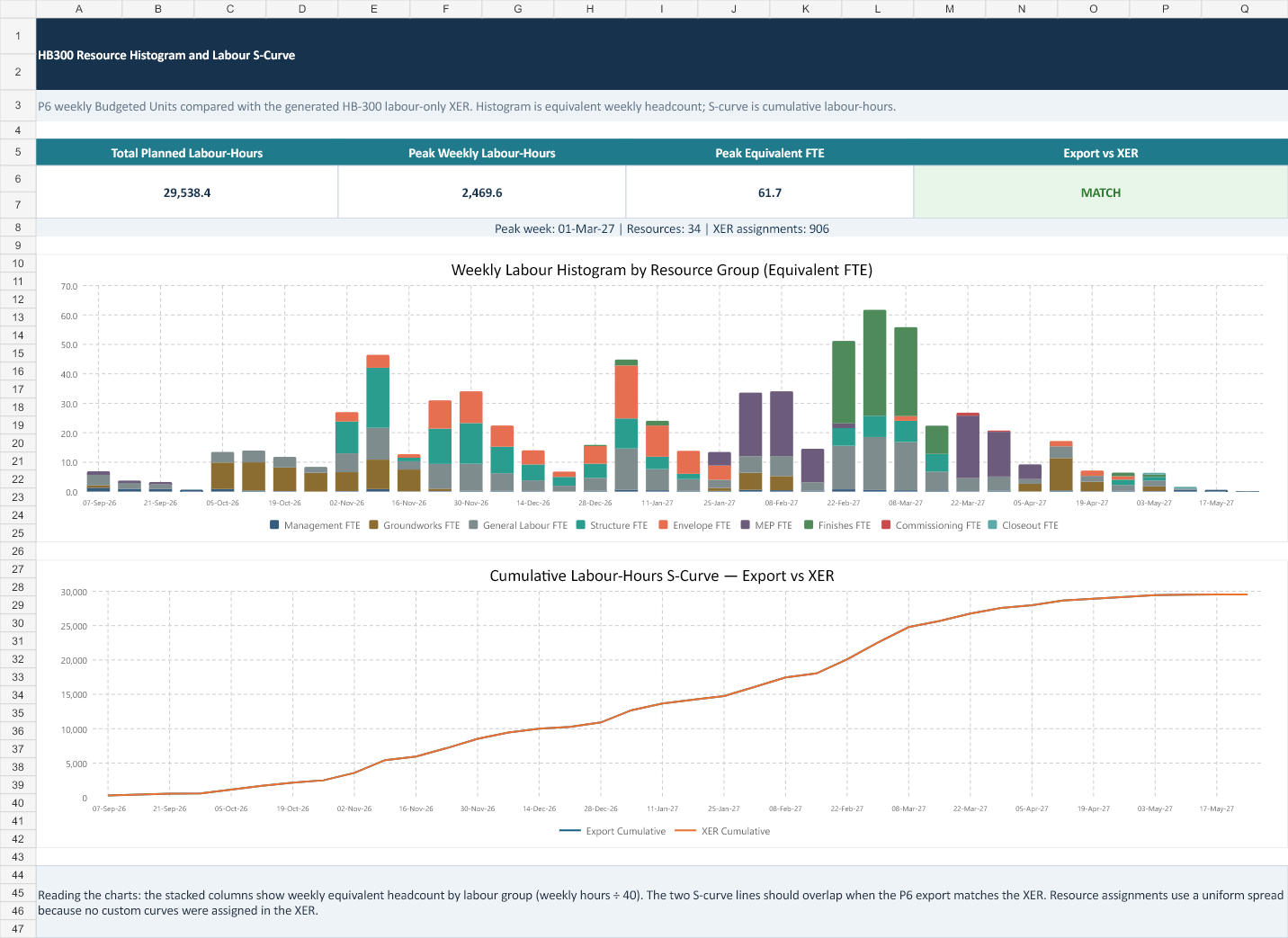1288x938 pixels.
Task: Select column H header
Action: [590, 9]
